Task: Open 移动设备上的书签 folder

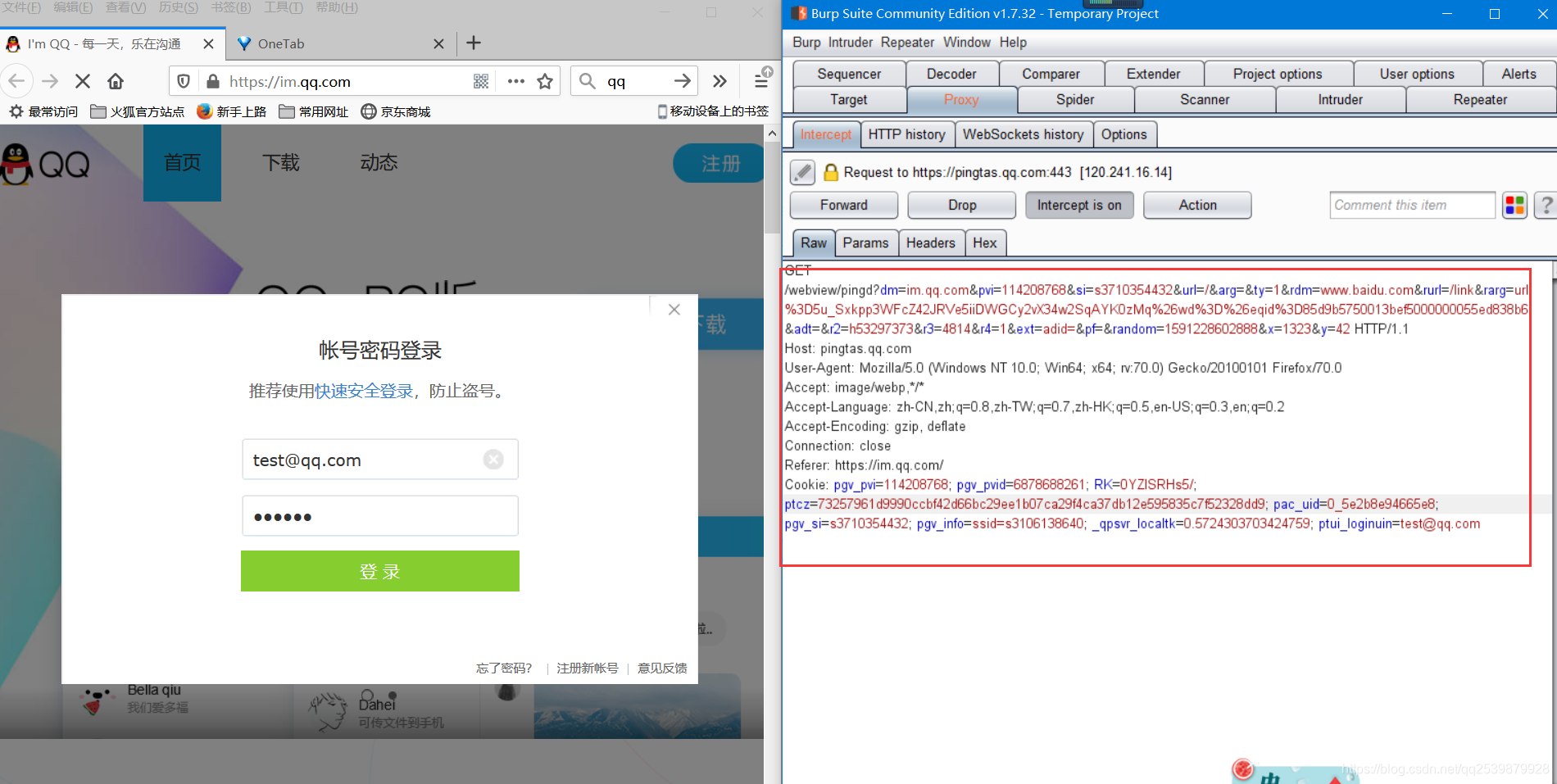Action: (713, 111)
